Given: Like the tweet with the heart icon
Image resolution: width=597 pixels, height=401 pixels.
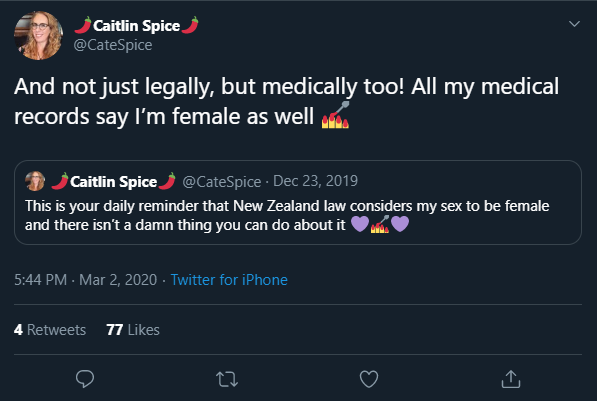Looking at the screenshot, I should (369, 379).
